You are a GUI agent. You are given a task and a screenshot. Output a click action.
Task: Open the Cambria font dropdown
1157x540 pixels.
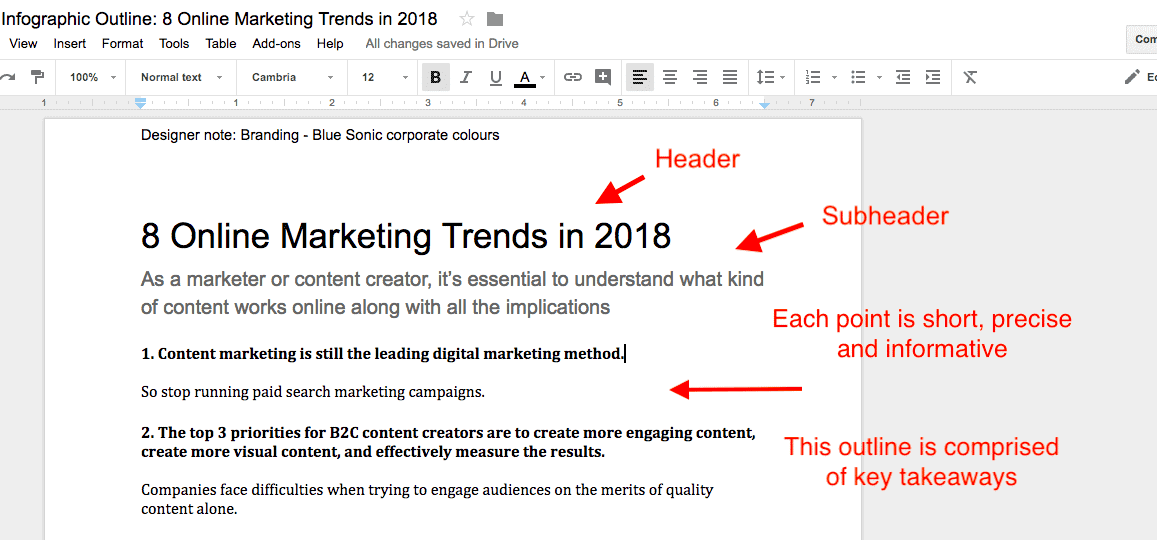(292, 77)
